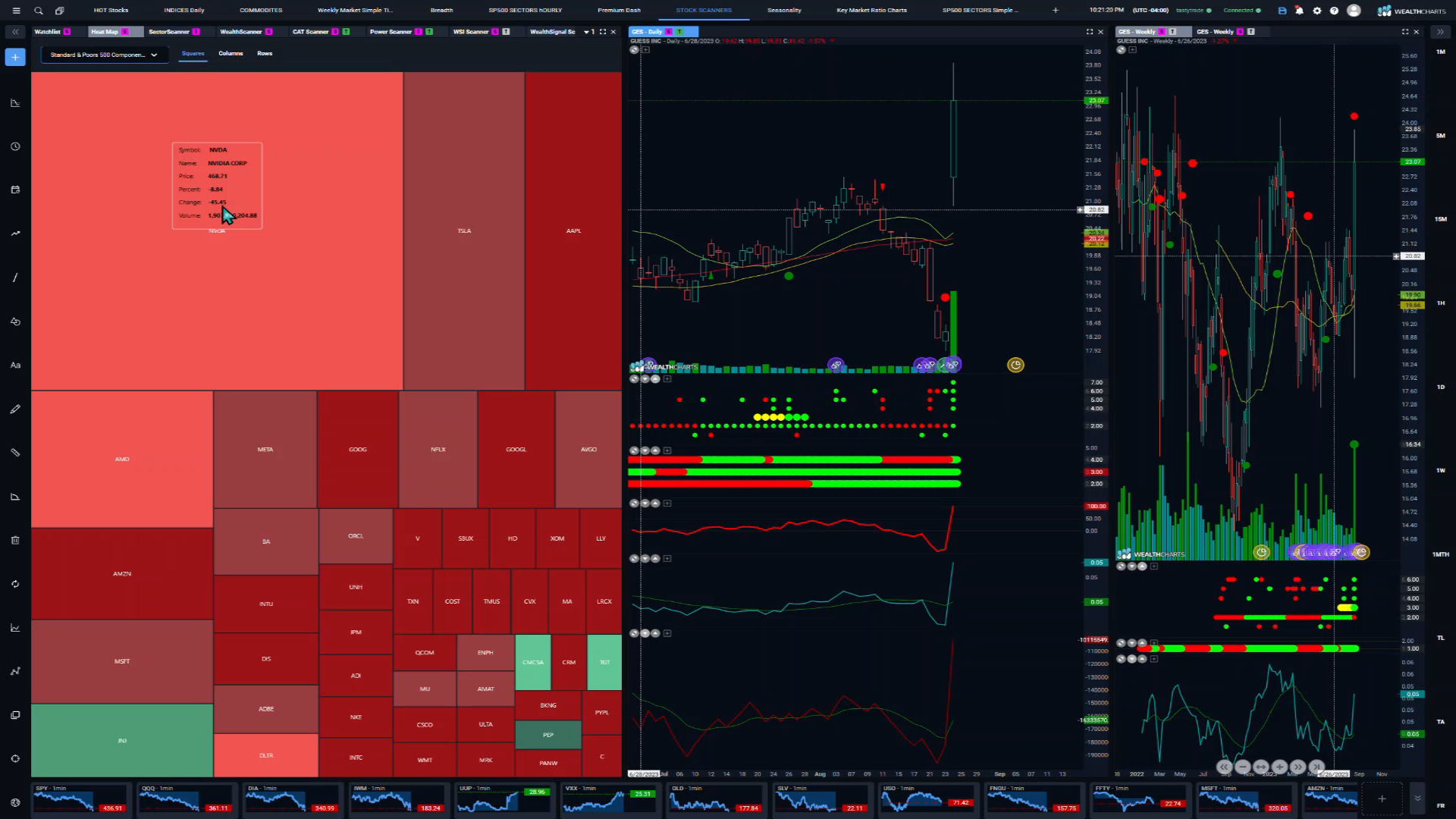Add a new mini chart tile

click(1382, 799)
